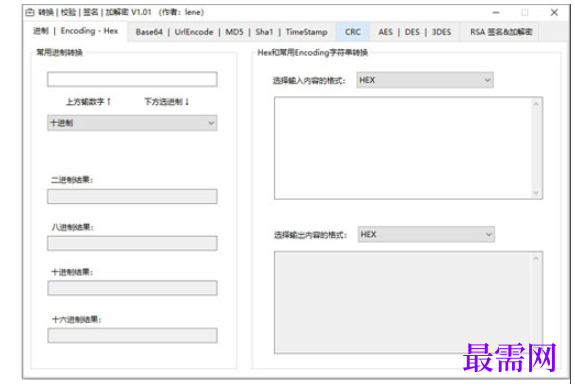The image size is (575, 389).
Task: Open the 十进制 base selection dropdown
Action: [x=132, y=123]
